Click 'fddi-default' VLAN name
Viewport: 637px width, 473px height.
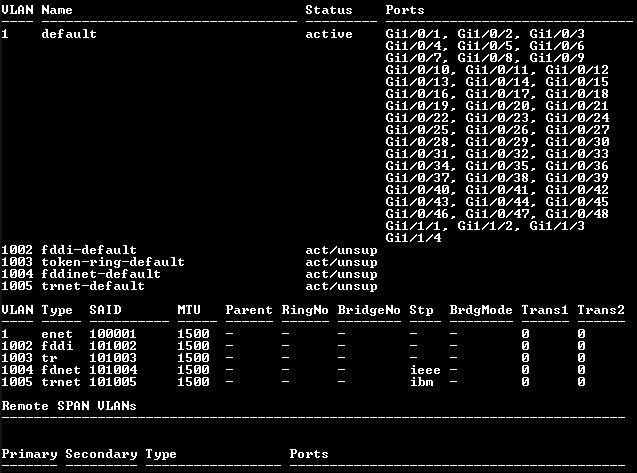click(89, 250)
